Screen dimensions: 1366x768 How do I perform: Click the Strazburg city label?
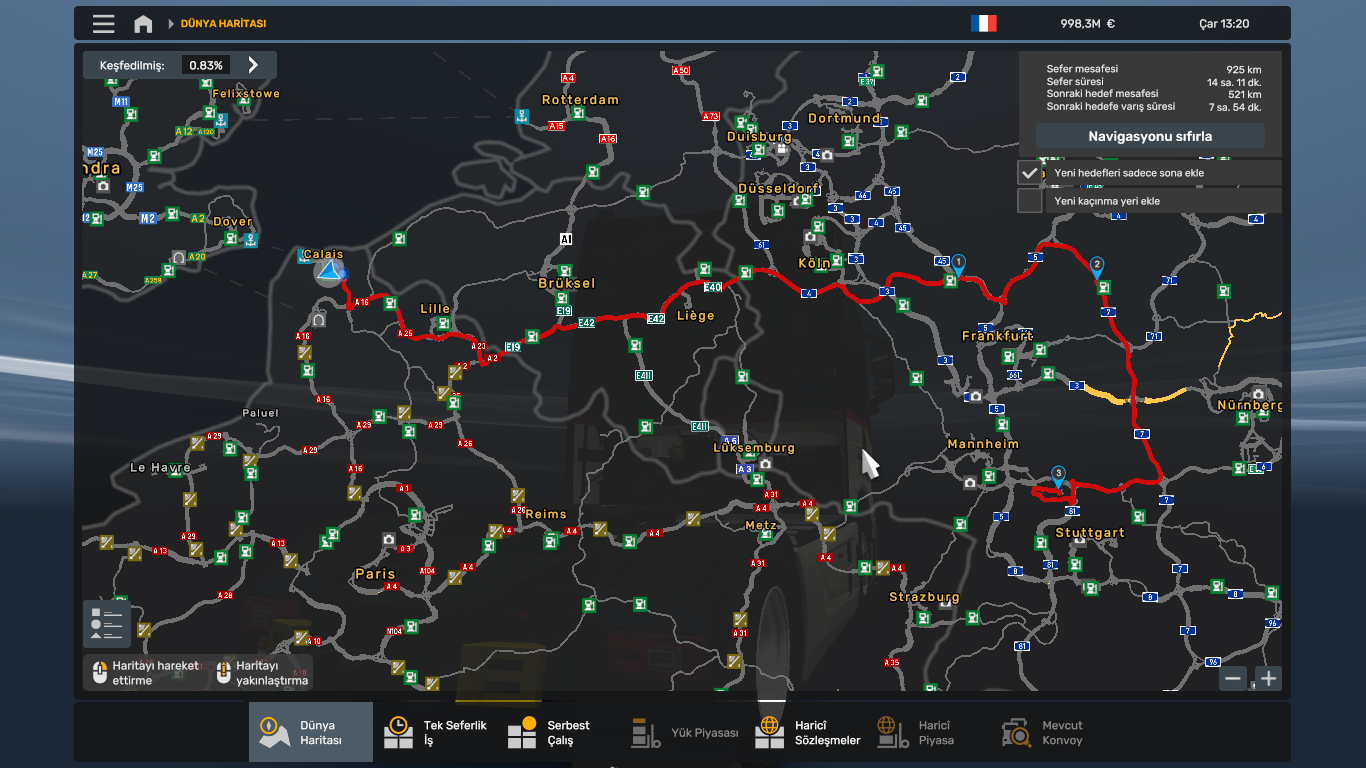click(x=925, y=597)
